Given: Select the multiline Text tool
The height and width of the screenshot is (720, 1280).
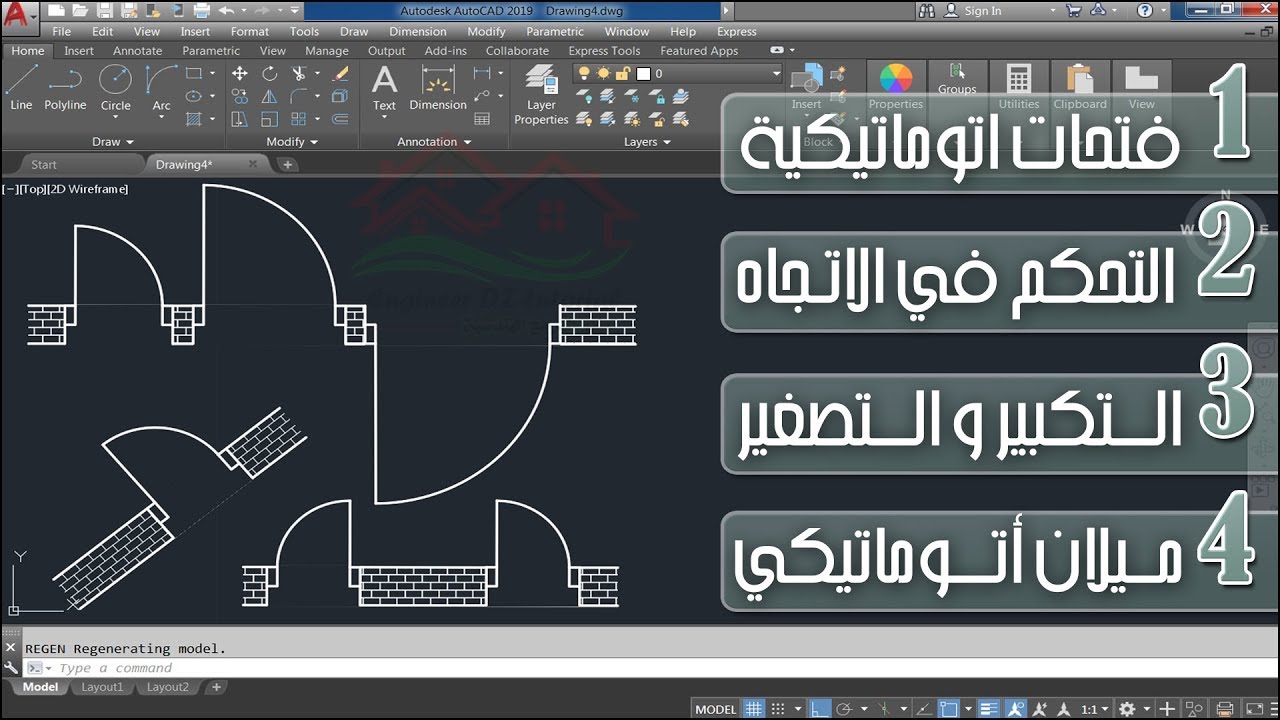Looking at the screenshot, I should (x=384, y=88).
